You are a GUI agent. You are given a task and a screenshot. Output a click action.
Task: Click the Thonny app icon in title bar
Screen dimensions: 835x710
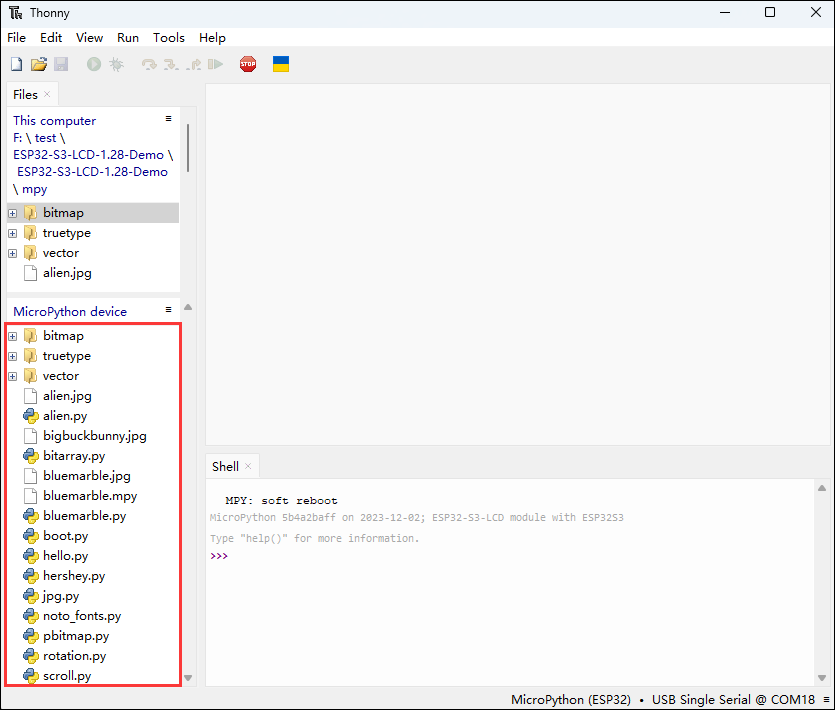(15, 12)
